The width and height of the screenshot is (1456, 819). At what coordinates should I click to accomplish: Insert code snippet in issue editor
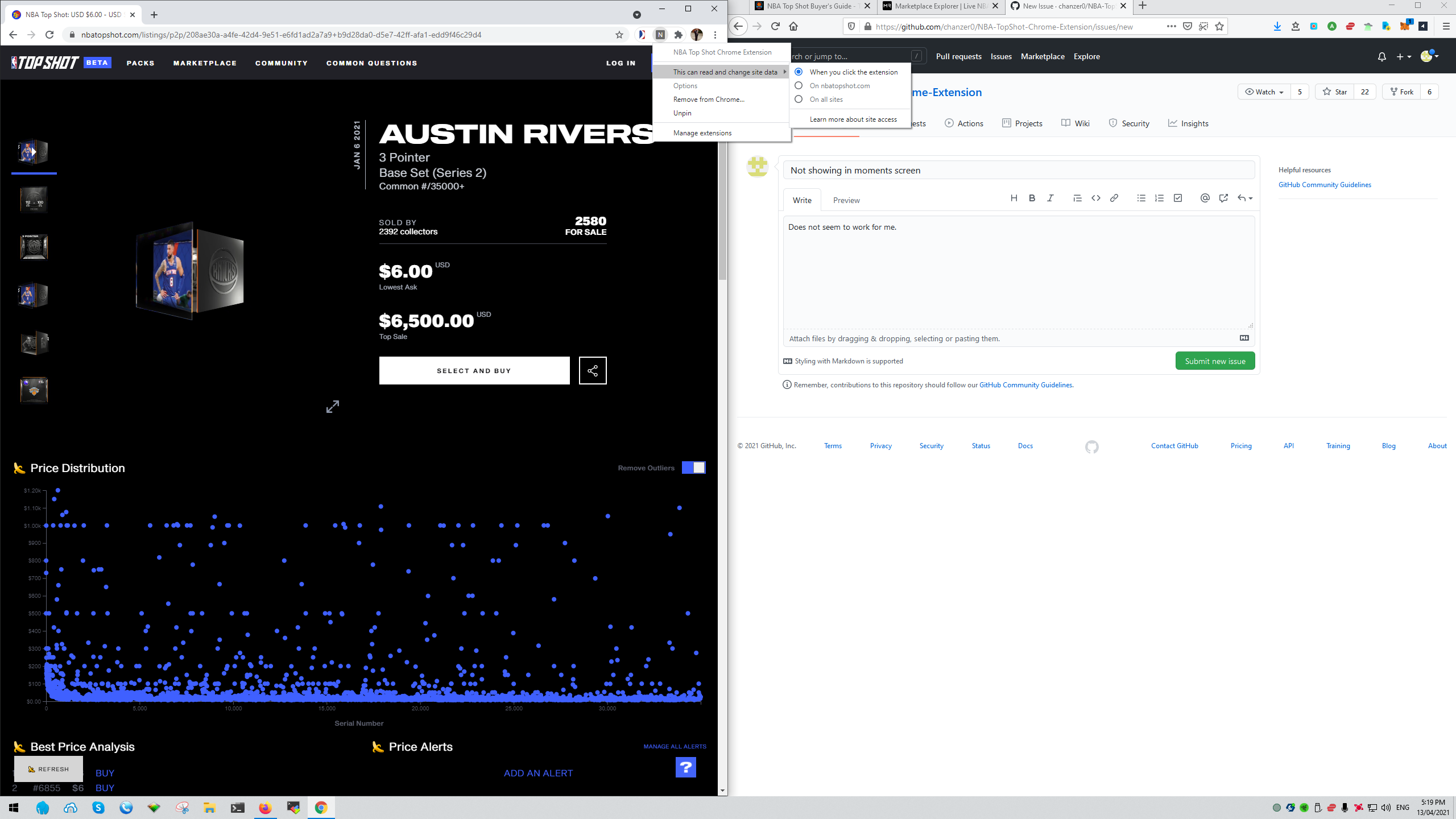(1095, 198)
